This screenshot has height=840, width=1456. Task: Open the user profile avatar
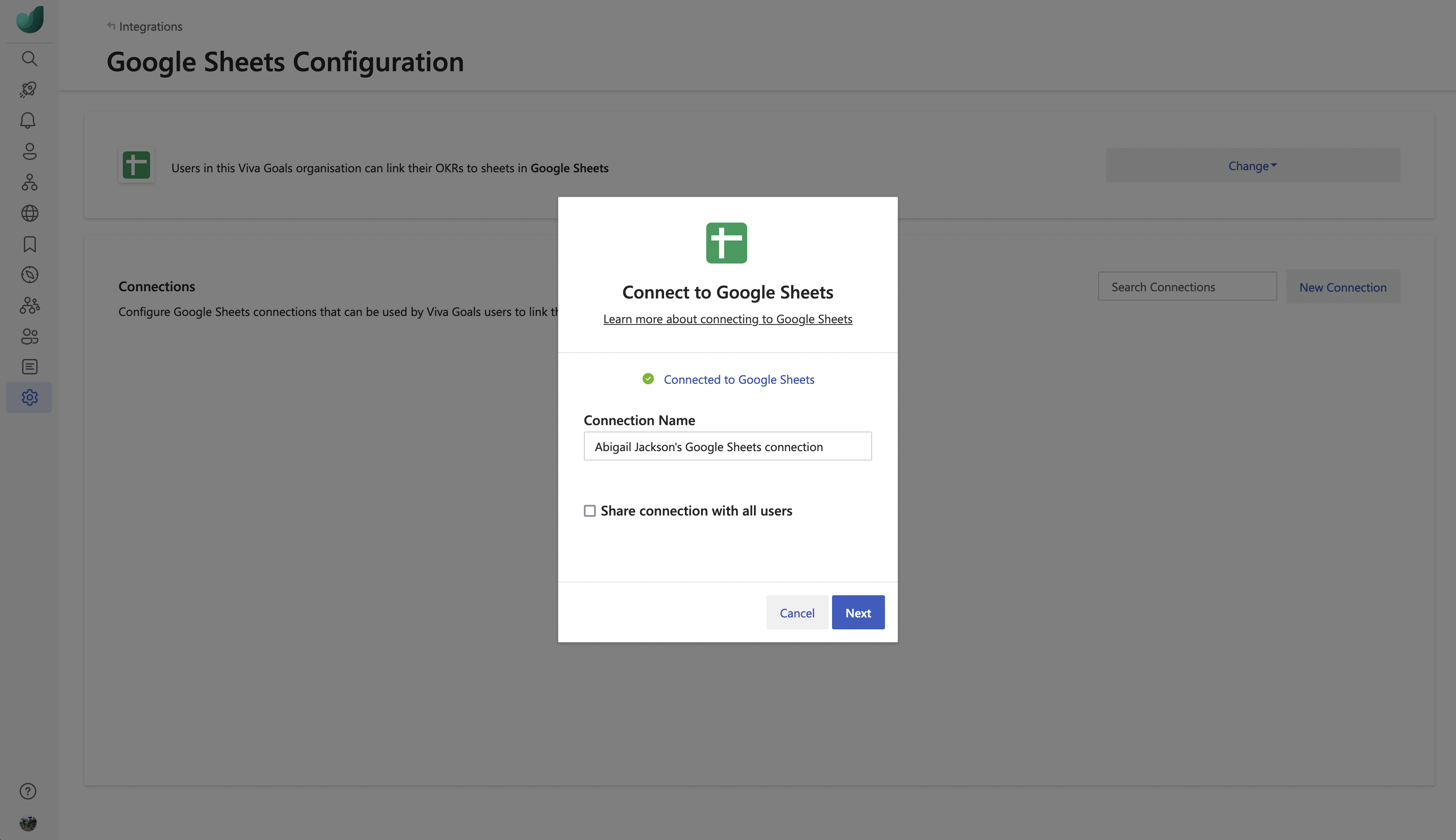(x=28, y=823)
